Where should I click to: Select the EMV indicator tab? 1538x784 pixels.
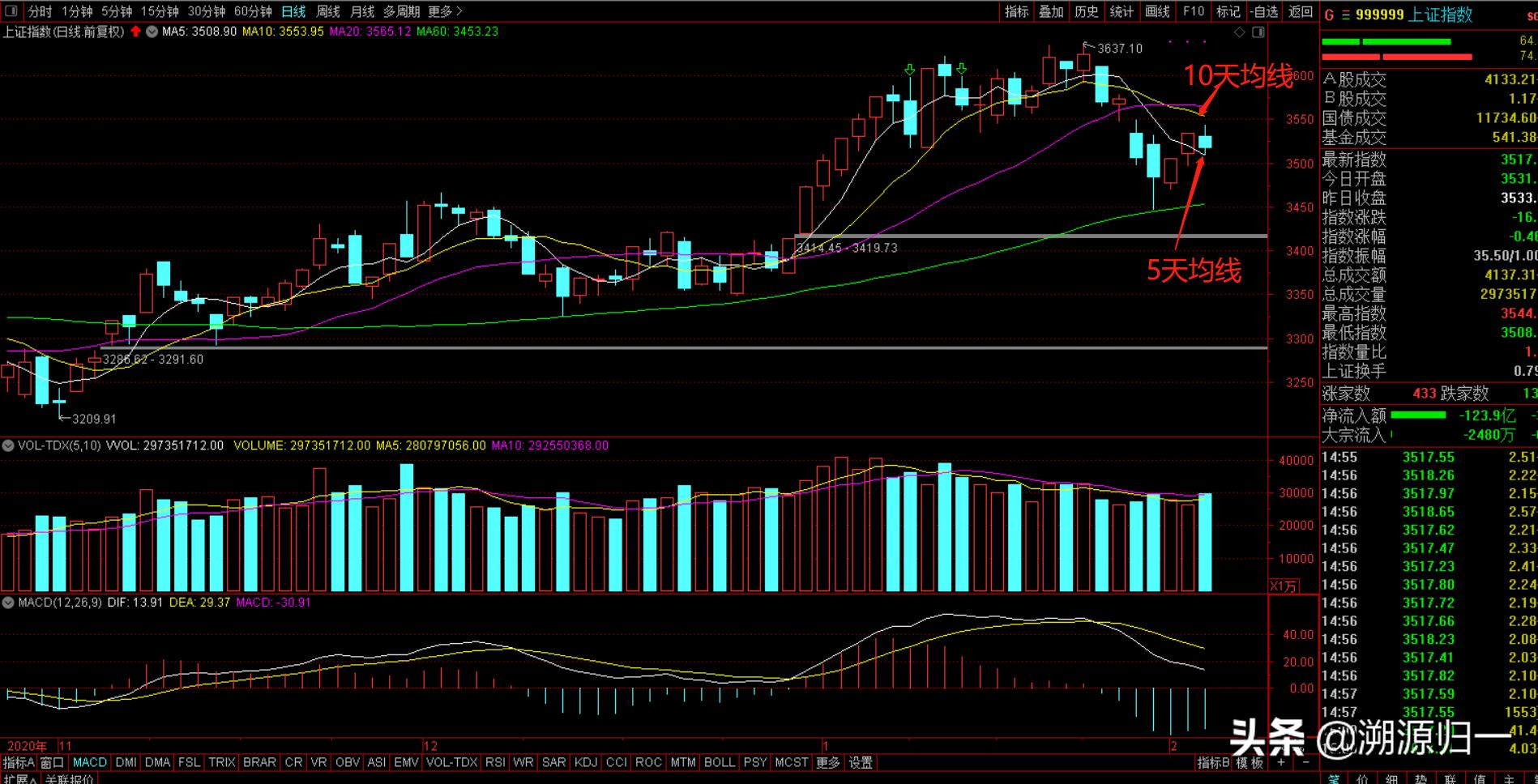(x=407, y=763)
